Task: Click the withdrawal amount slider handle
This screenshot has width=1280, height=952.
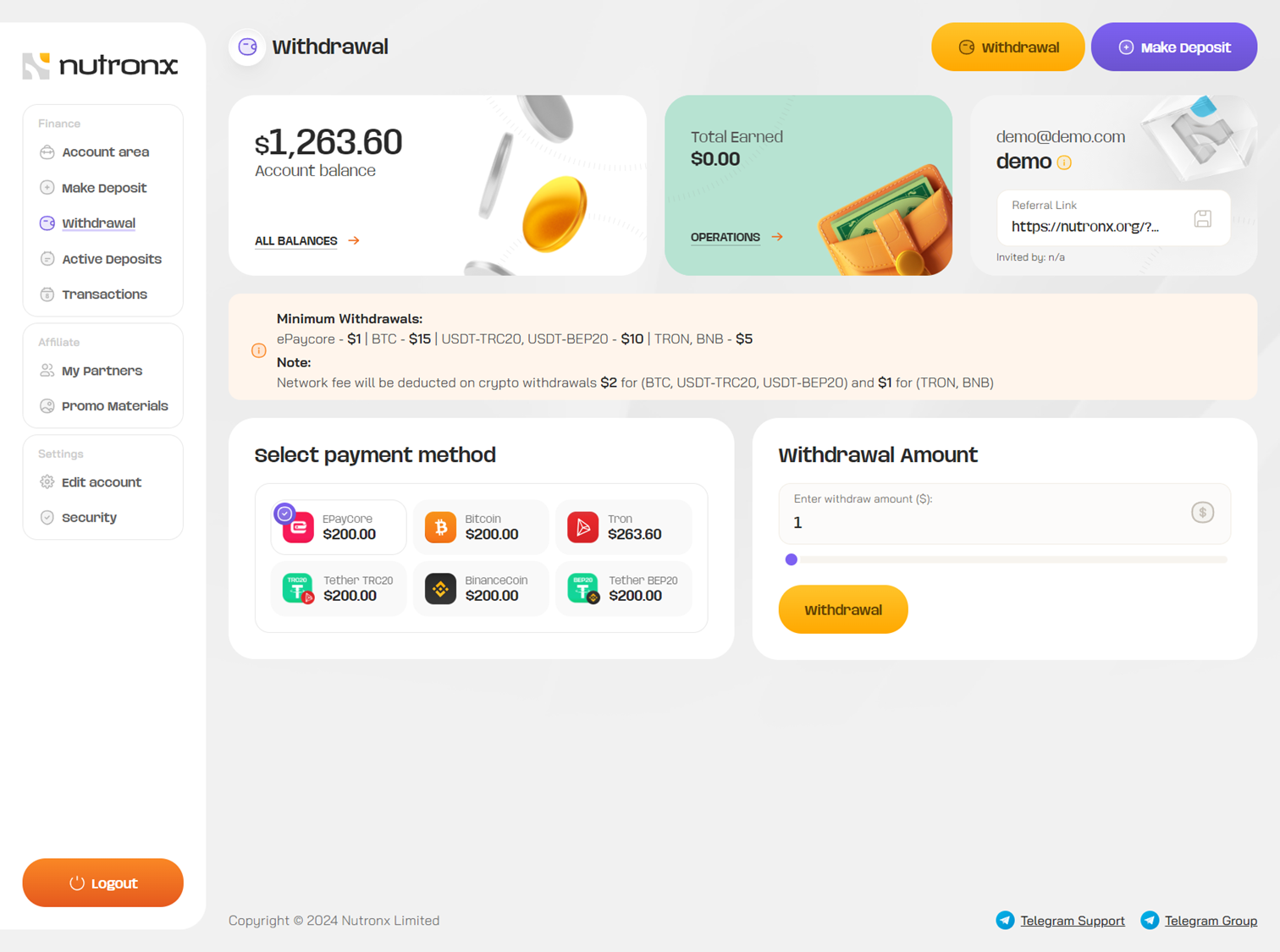Action: pyautogui.click(x=792, y=559)
